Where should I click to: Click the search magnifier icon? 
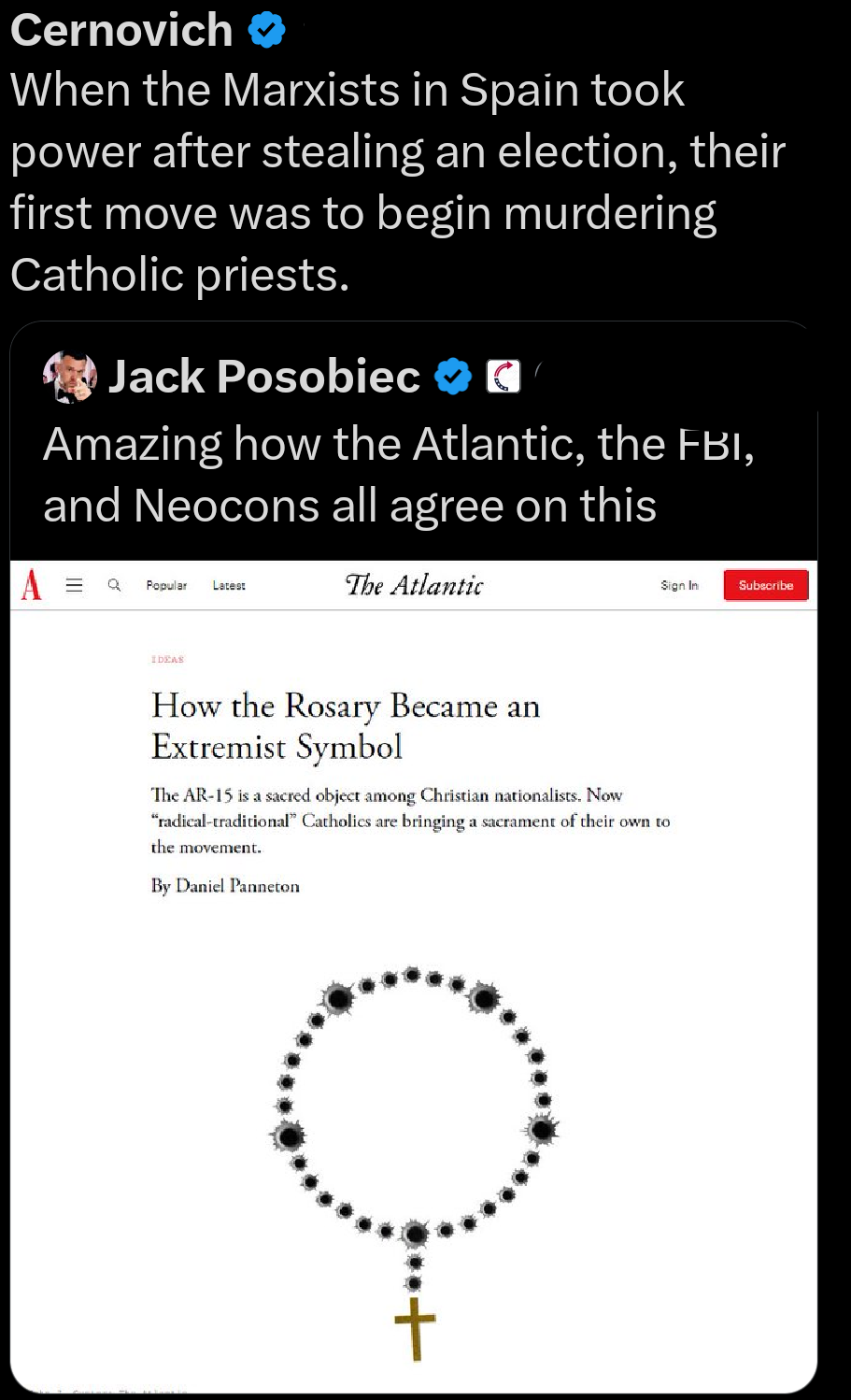click(x=114, y=585)
